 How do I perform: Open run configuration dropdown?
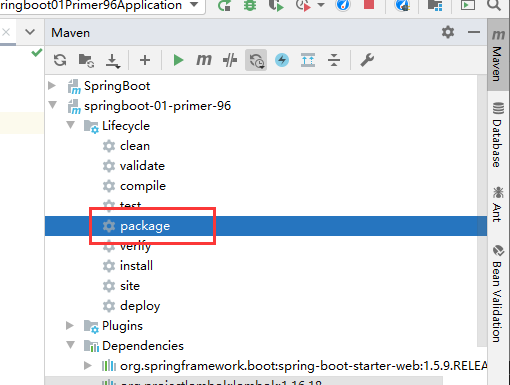pyautogui.click(x=194, y=5)
